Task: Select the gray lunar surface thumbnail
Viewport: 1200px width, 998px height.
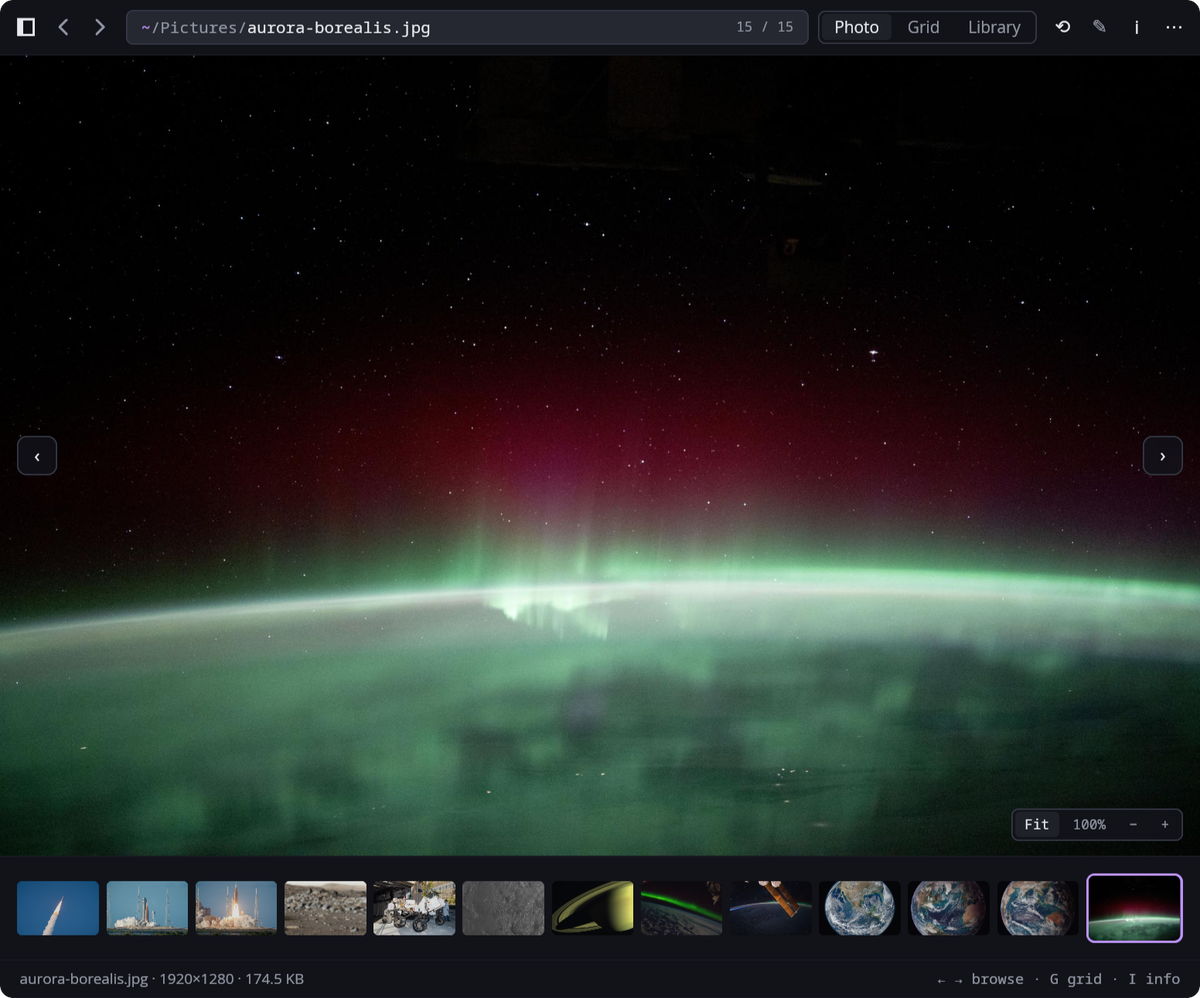Action: click(503, 908)
